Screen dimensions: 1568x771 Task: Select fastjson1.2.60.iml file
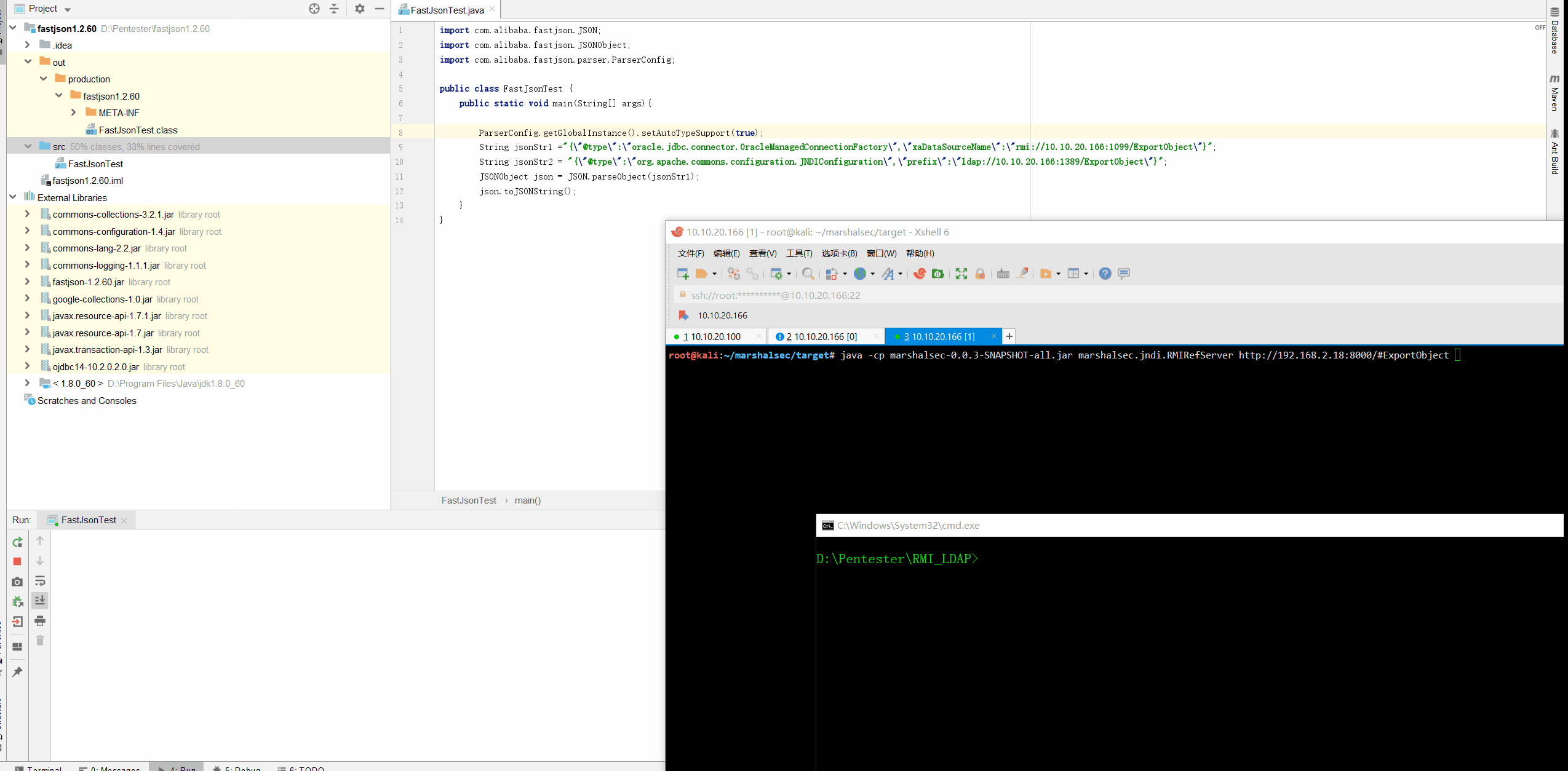[x=87, y=180]
